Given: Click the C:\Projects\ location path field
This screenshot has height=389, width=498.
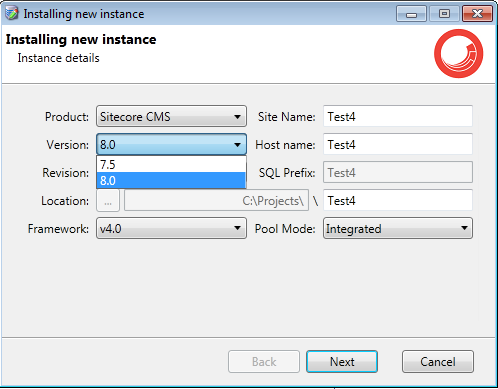Looking at the screenshot, I should pos(216,200).
